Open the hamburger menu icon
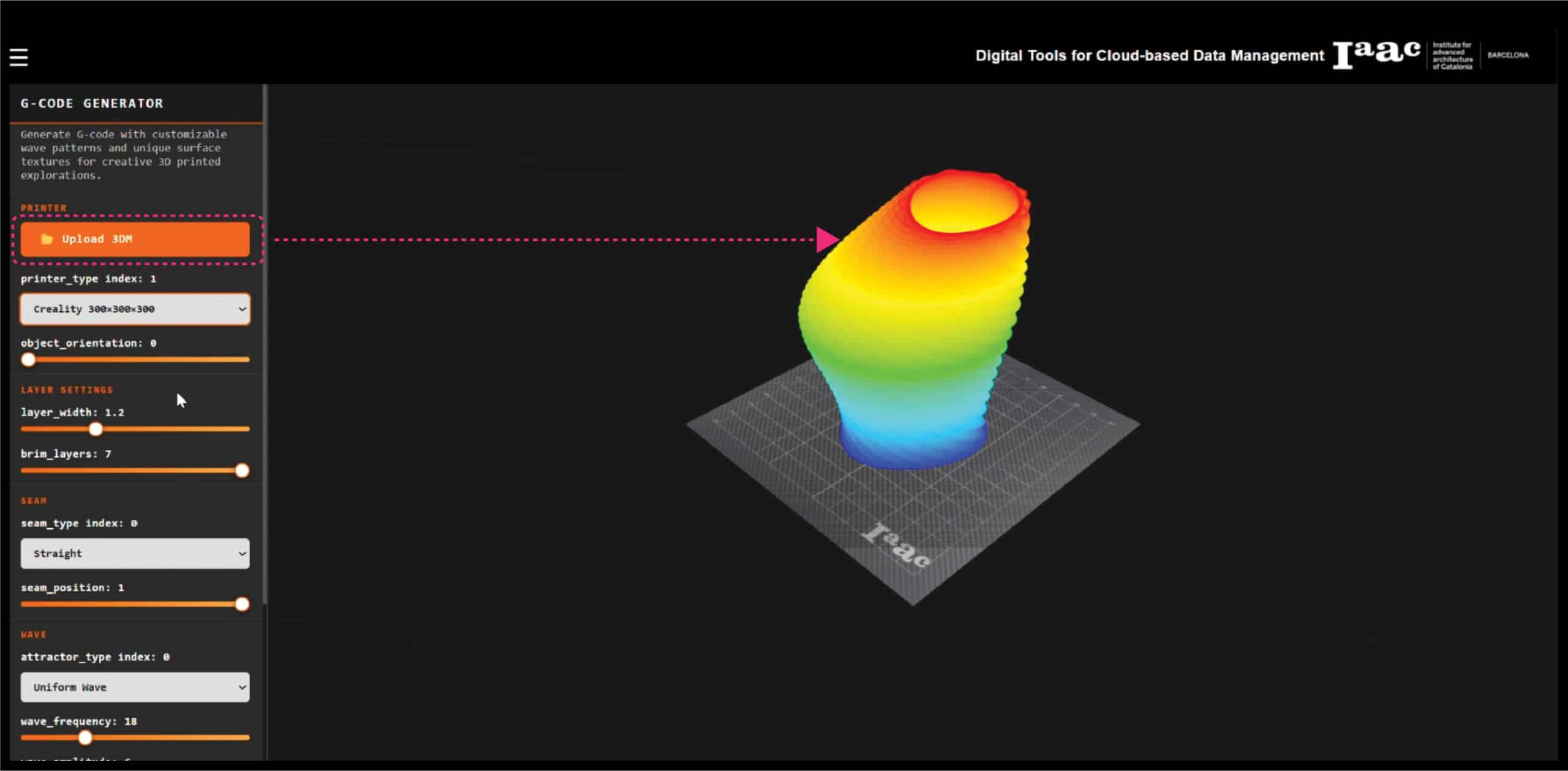This screenshot has width=1568, height=771. pos(18,58)
